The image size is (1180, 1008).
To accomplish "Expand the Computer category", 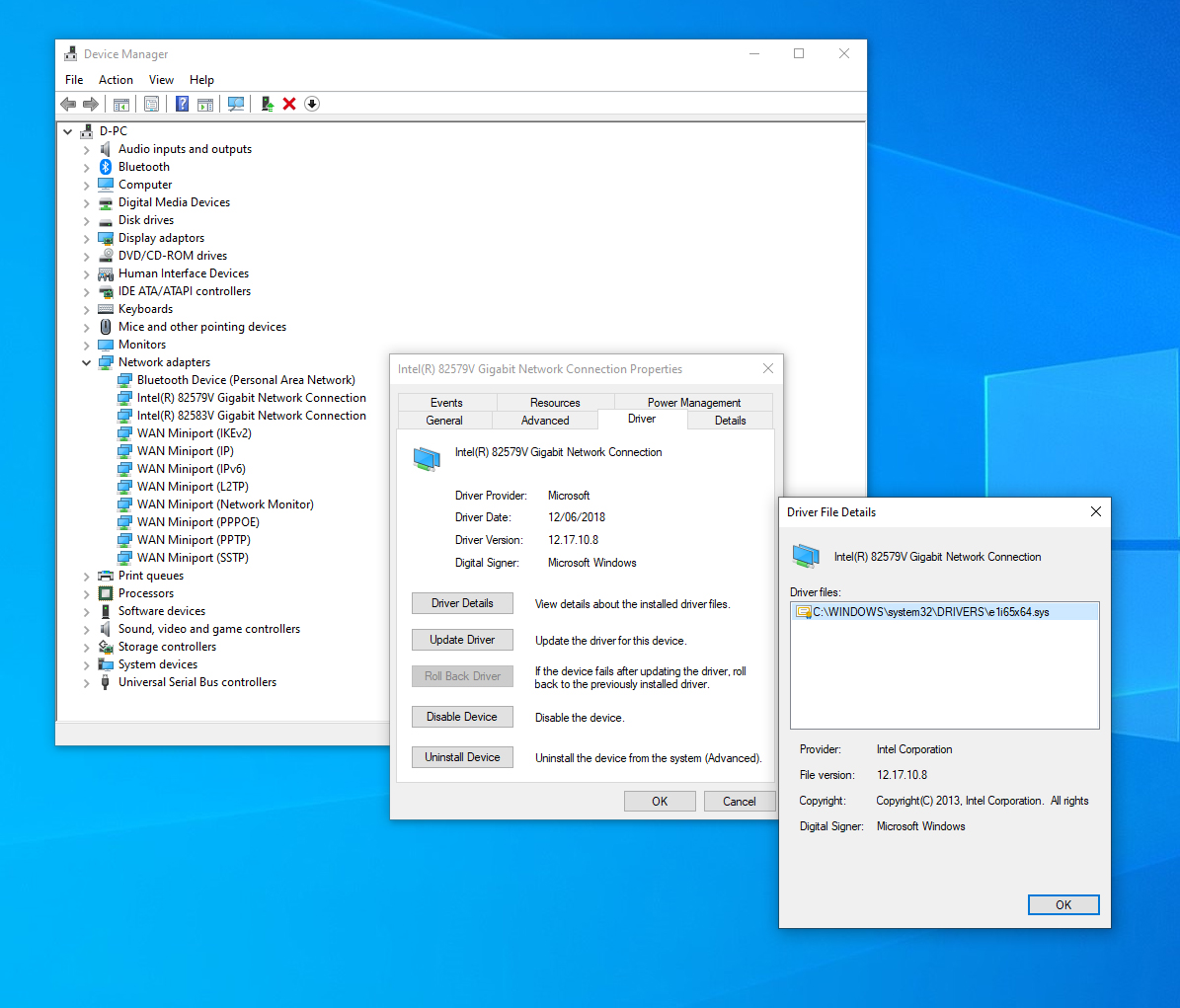I will (x=87, y=185).
